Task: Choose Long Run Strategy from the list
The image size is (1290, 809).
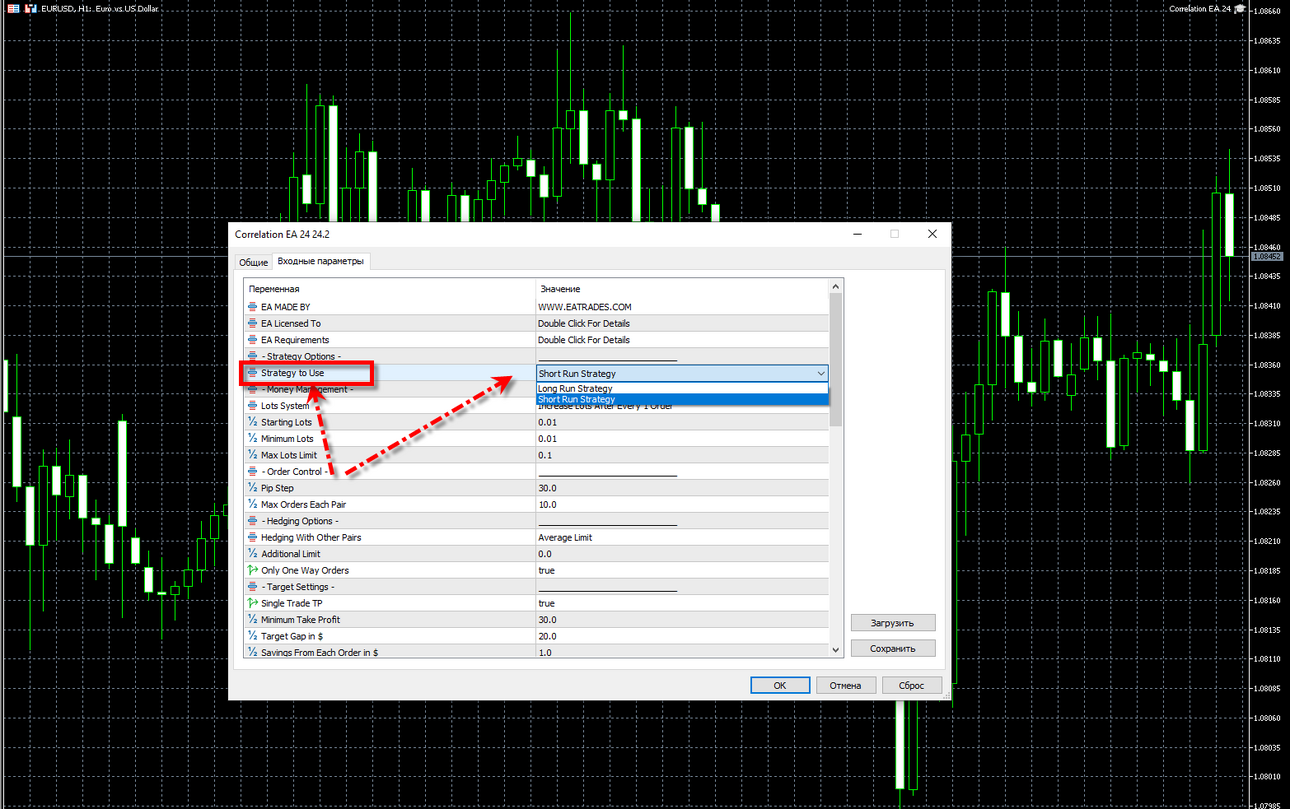Action: point(683,388)
